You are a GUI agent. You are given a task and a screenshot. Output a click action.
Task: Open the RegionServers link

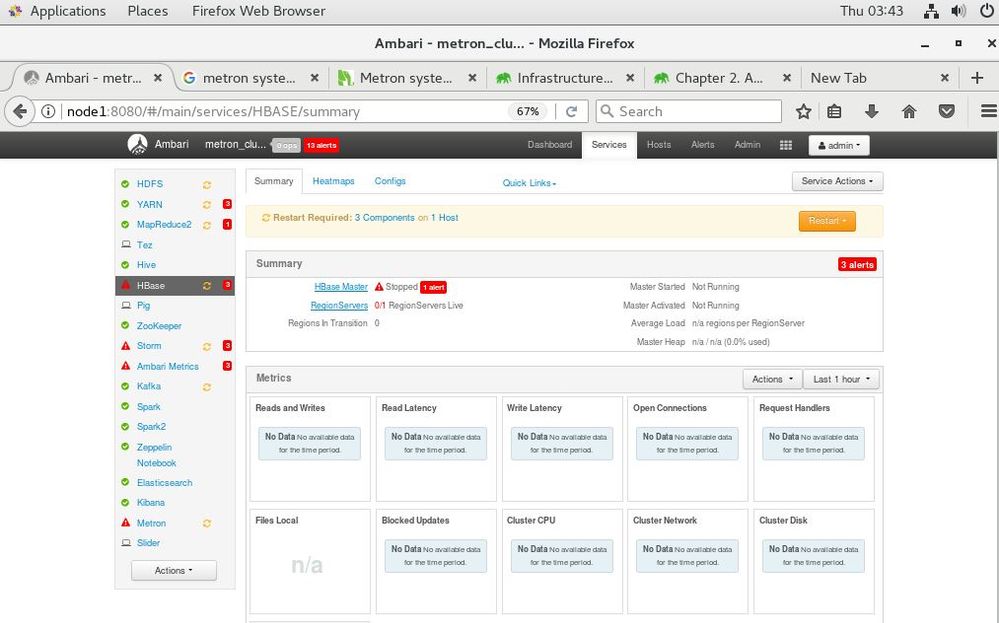click(339, 305)
